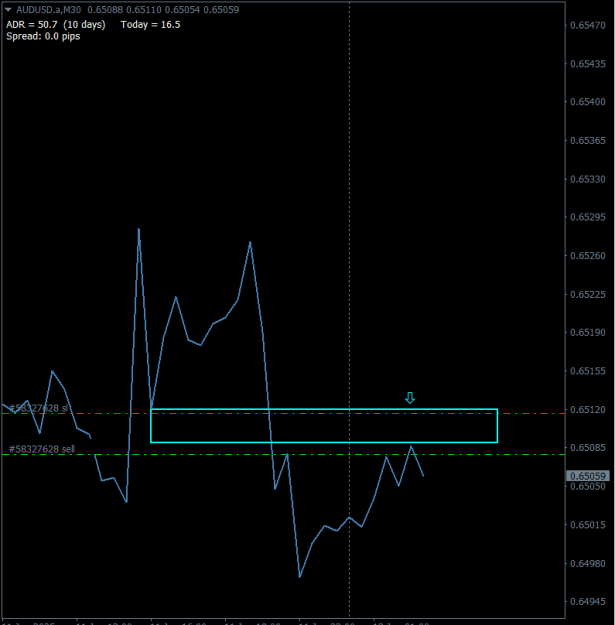Screen dimensions: 615x625
Task: Click price scale value 0.64980
Action: tap(587, 564)
